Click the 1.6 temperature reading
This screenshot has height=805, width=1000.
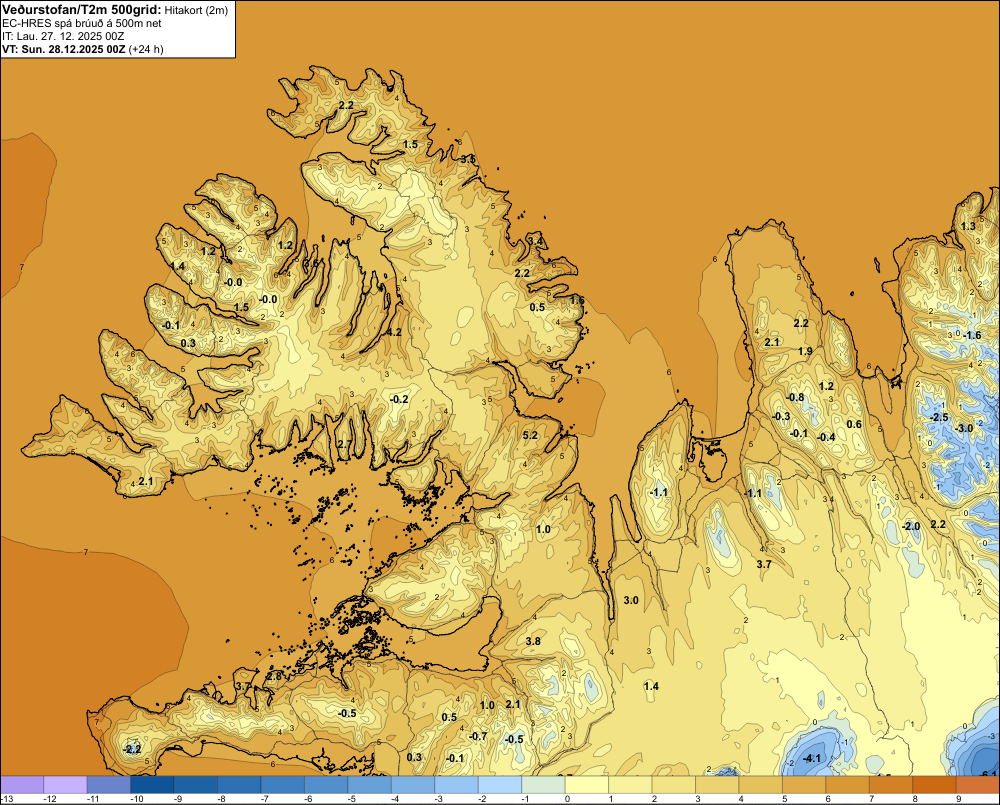pos(577,300)
